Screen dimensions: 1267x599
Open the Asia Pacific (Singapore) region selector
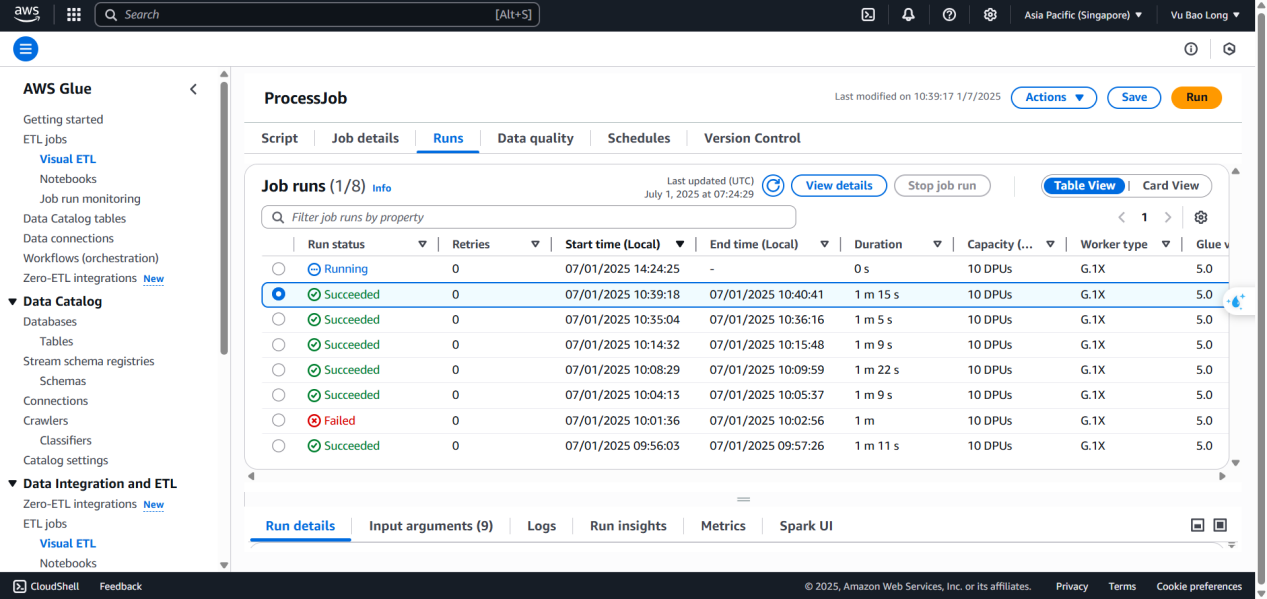pyautogui.click(x=1083, y=15)
